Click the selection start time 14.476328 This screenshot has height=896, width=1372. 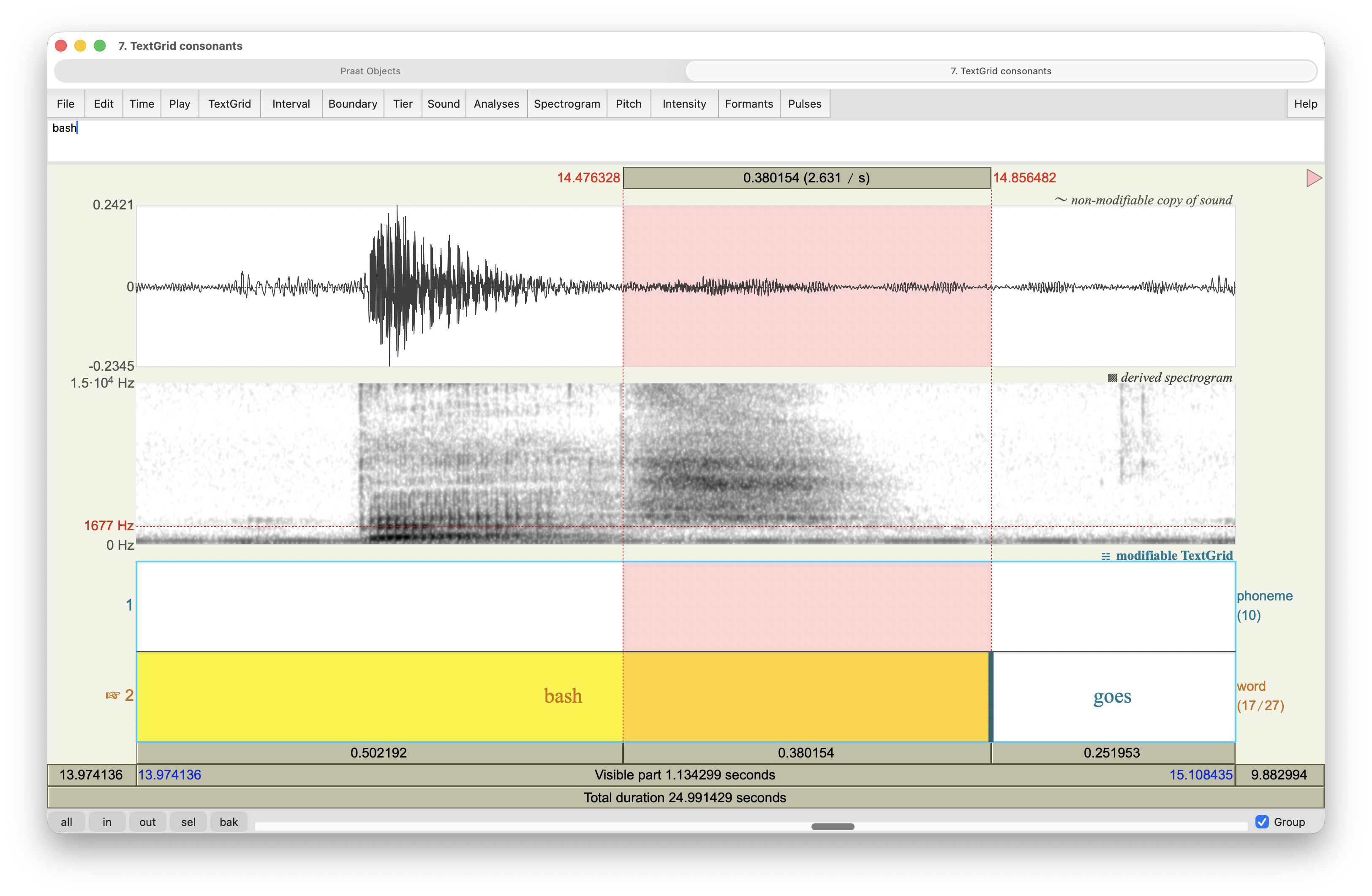pos(588,178)
